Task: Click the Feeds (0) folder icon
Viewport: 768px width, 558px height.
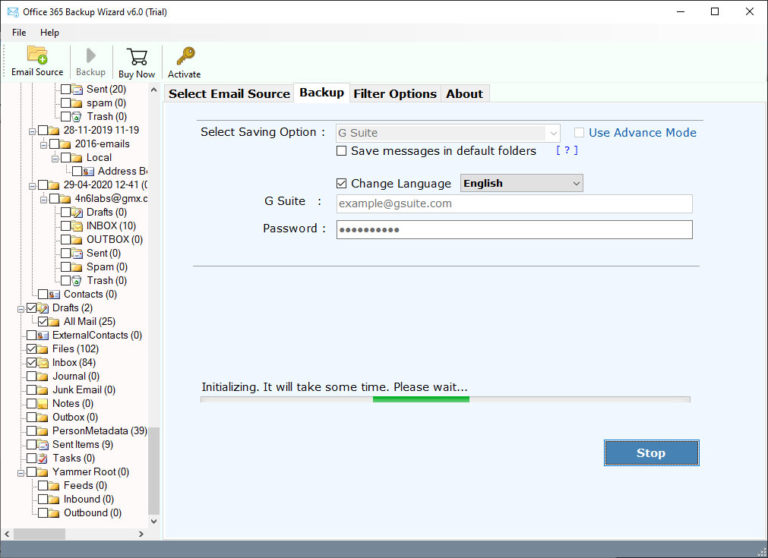Action: pyautogui.click(x=54, y=486)
